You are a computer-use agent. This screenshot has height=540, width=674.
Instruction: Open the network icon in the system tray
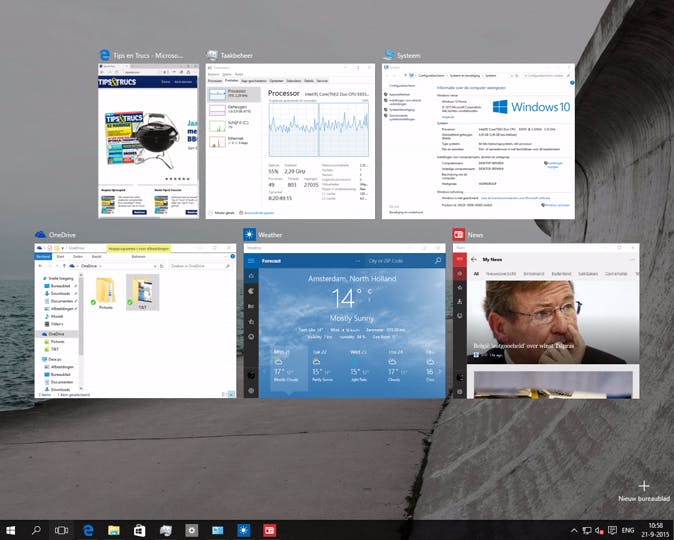tap(587, 530)
